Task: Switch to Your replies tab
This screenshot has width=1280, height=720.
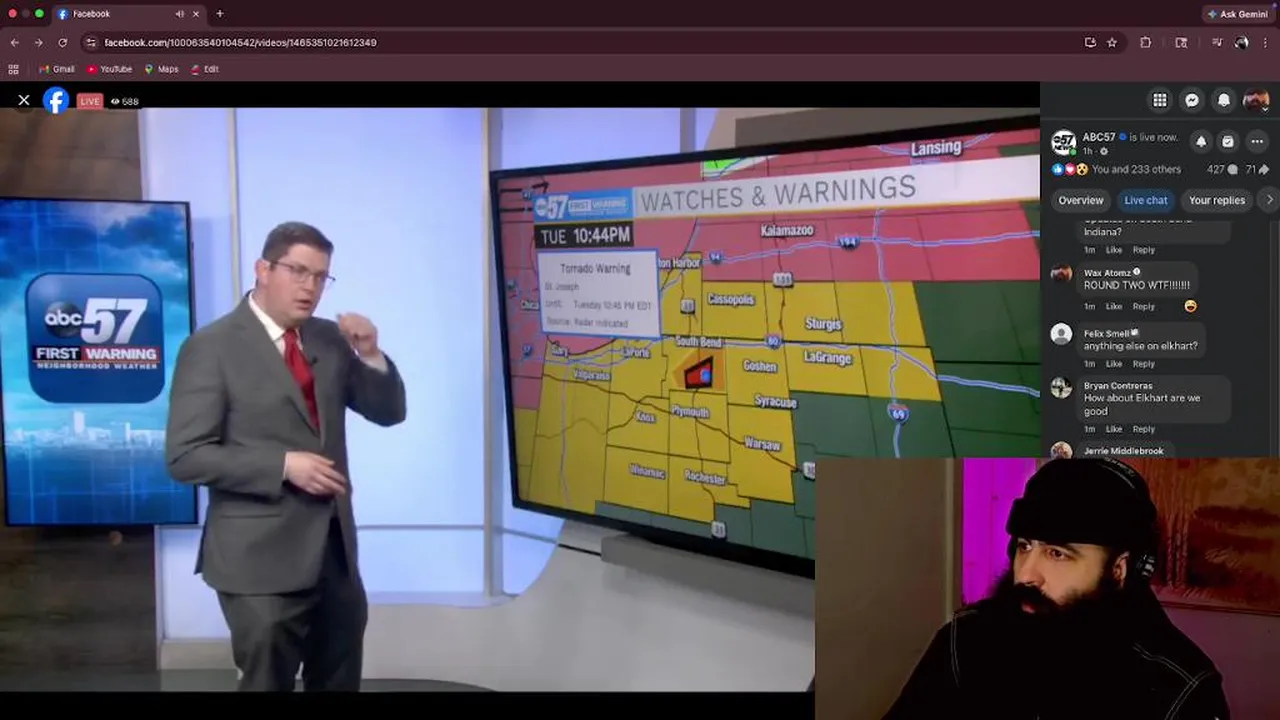Action: coord(1217,200)
